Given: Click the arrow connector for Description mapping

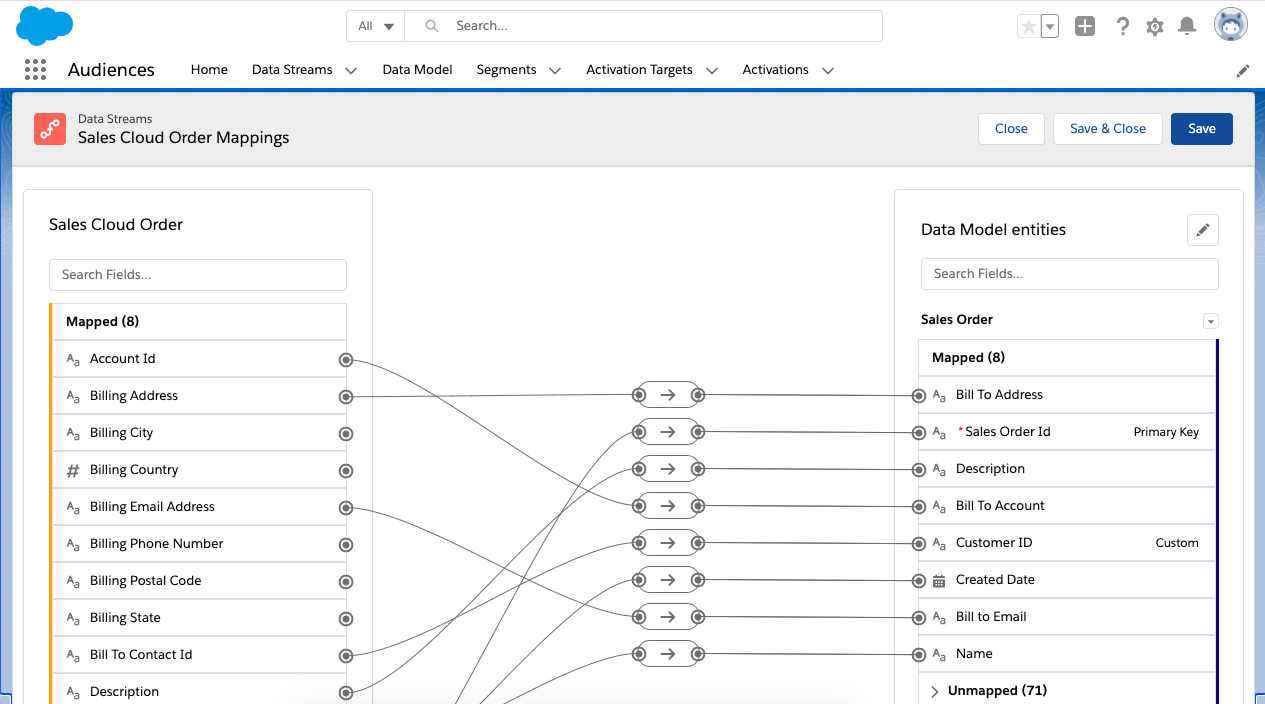Looking at the screenshot, I should click(x=668, y=469).
